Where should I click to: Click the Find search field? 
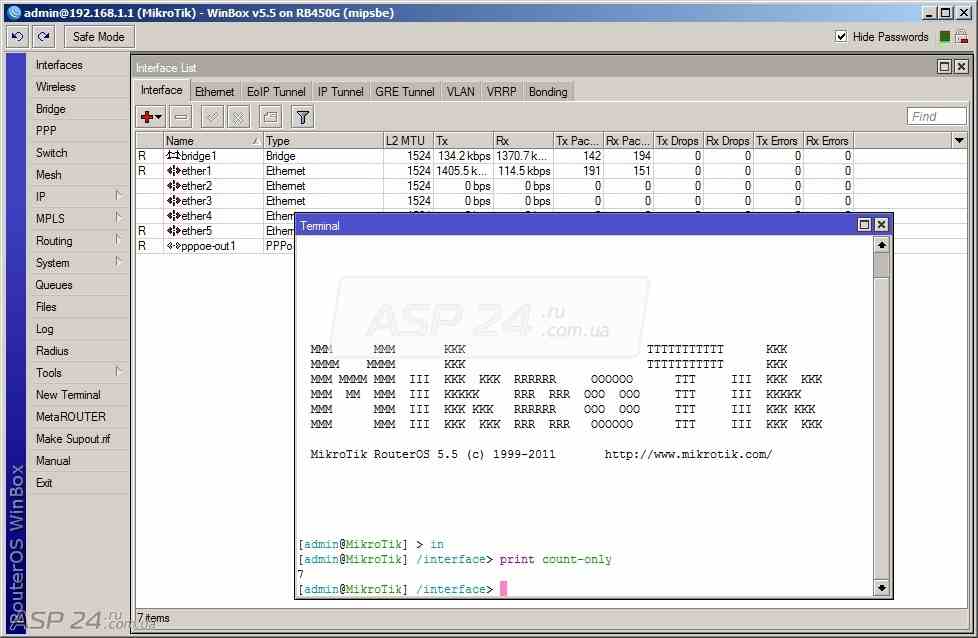937,115
